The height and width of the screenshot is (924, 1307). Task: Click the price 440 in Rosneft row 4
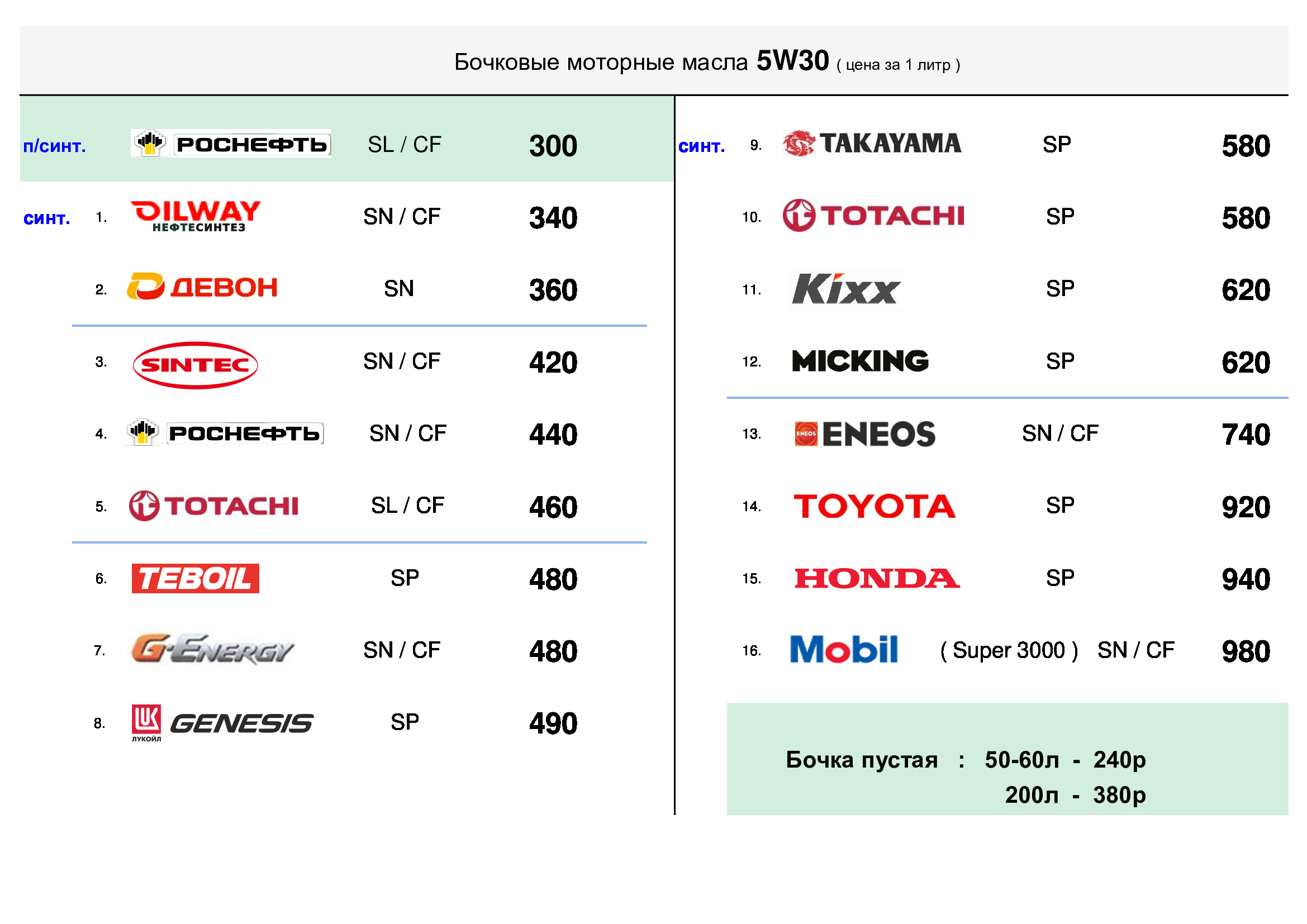553,435
